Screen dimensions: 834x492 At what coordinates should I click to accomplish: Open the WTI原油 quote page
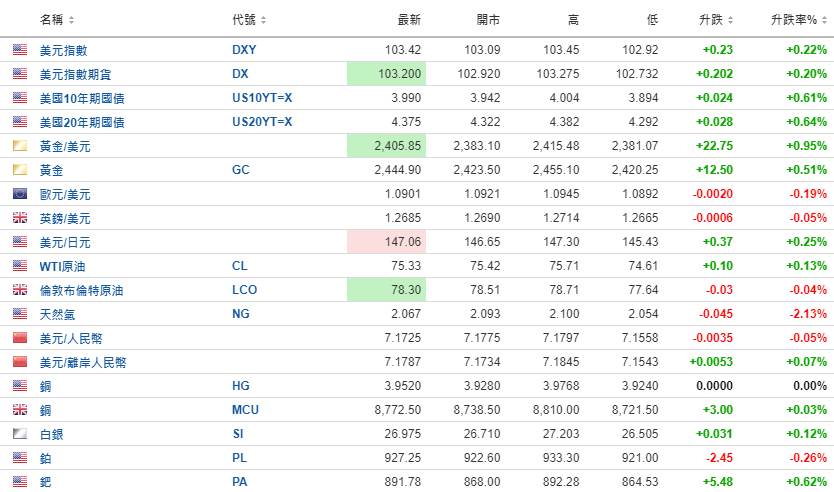(63, 266)
